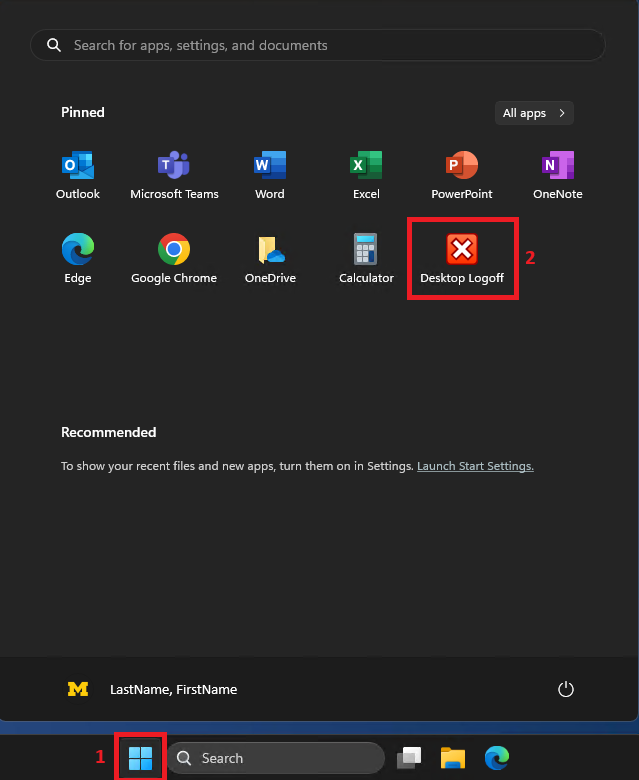Open the power options menu

(566, 689)
